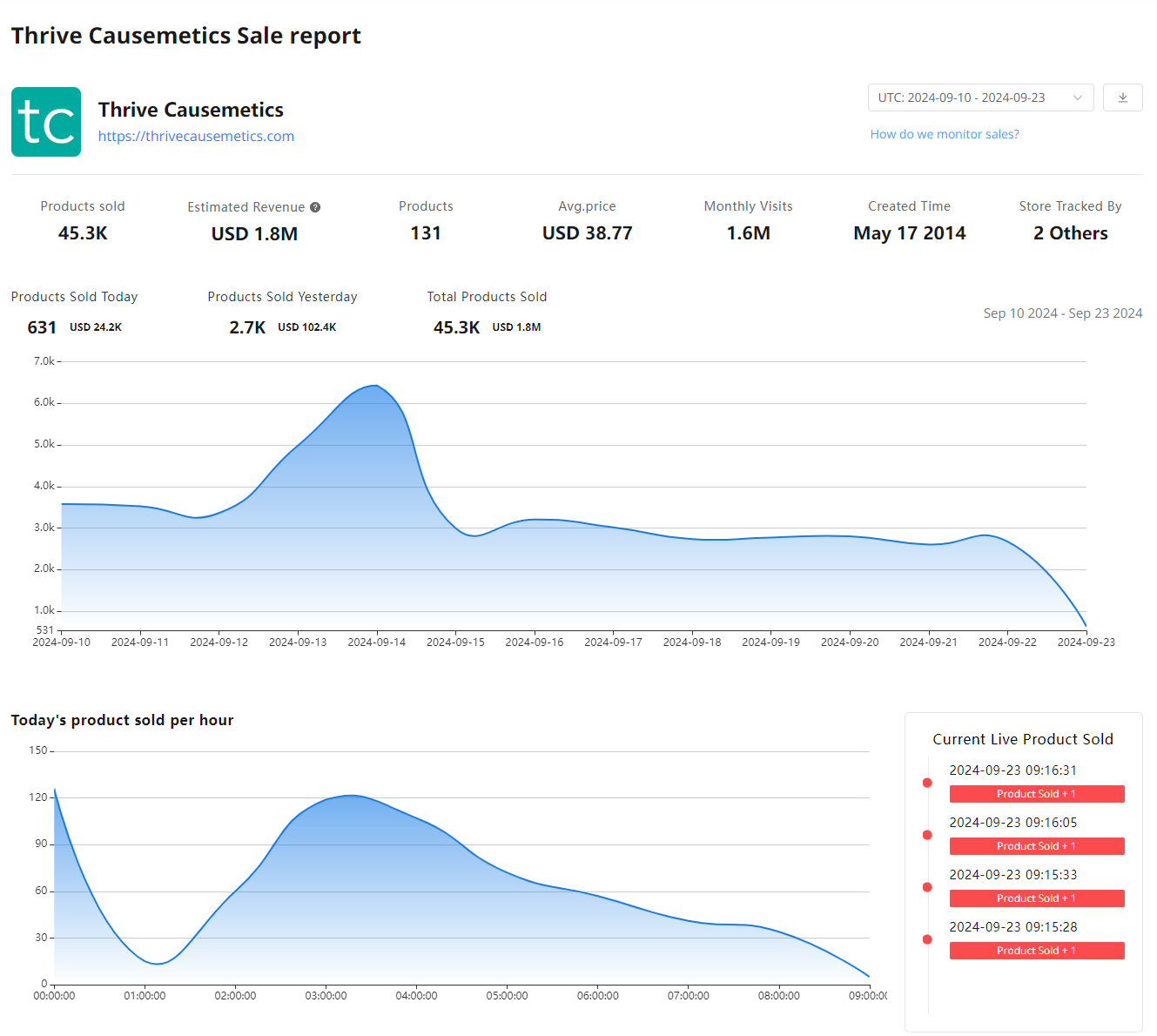Click the peak of the daily sales chart

pos(375,386)
